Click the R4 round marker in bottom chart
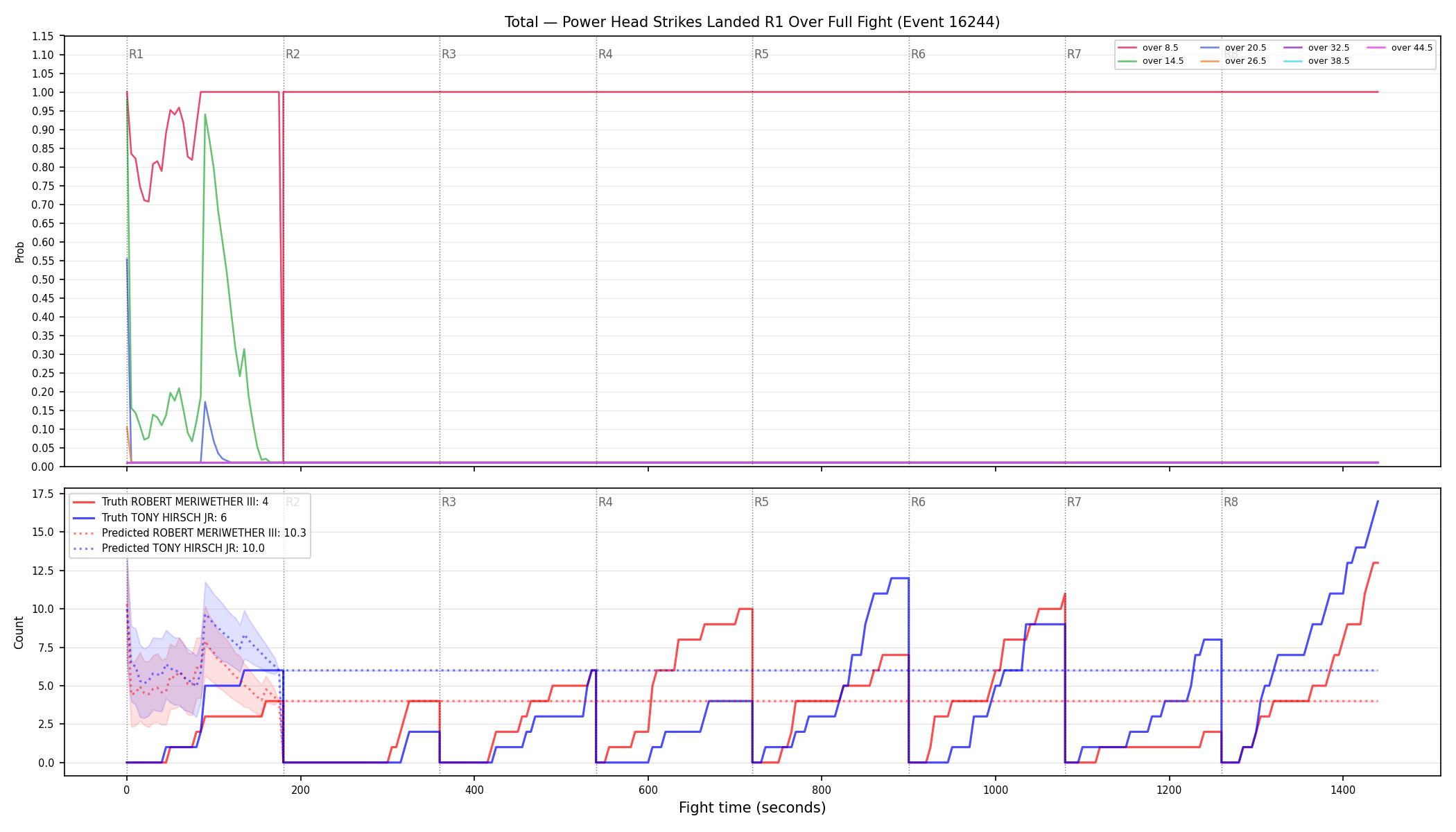The width and height of the screenshot is (1456, 832). [605, 502]
